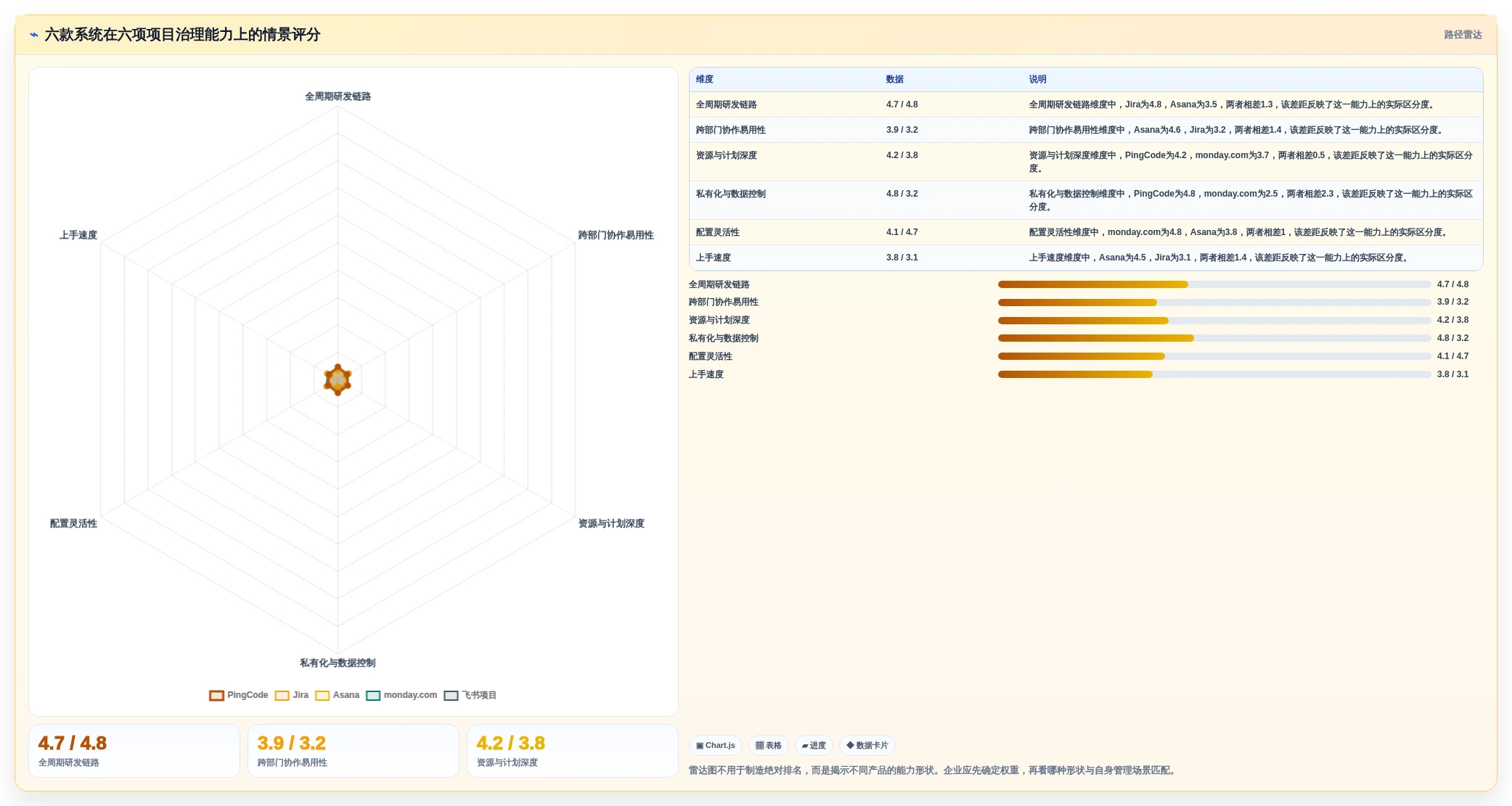The height and width of the screenshot is (806, 1512).
Task: Click the table's 私有化与数据控制 dimension cell
Action: click(x=731, y=194)
